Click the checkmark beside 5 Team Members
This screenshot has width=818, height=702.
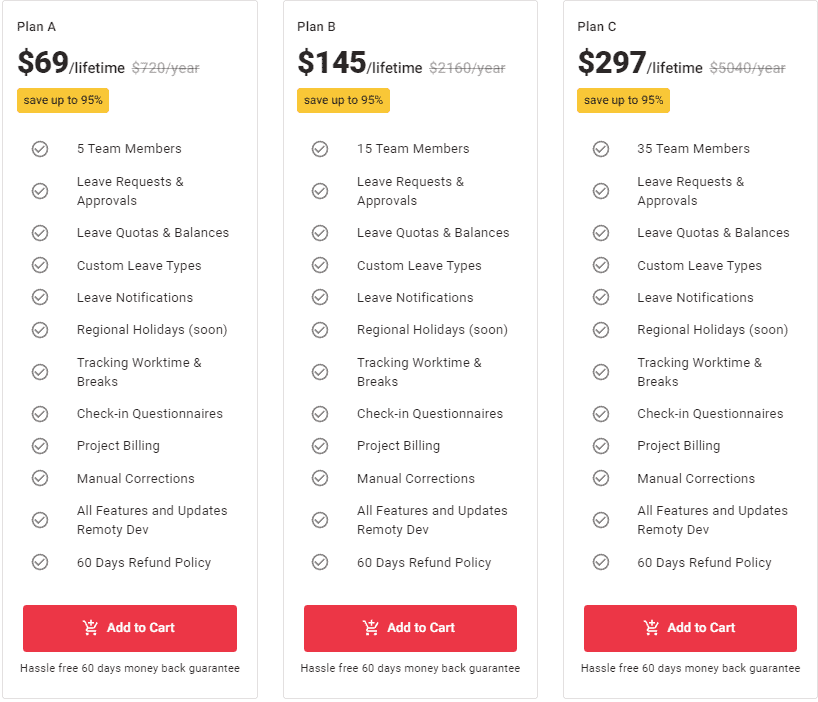40,148
